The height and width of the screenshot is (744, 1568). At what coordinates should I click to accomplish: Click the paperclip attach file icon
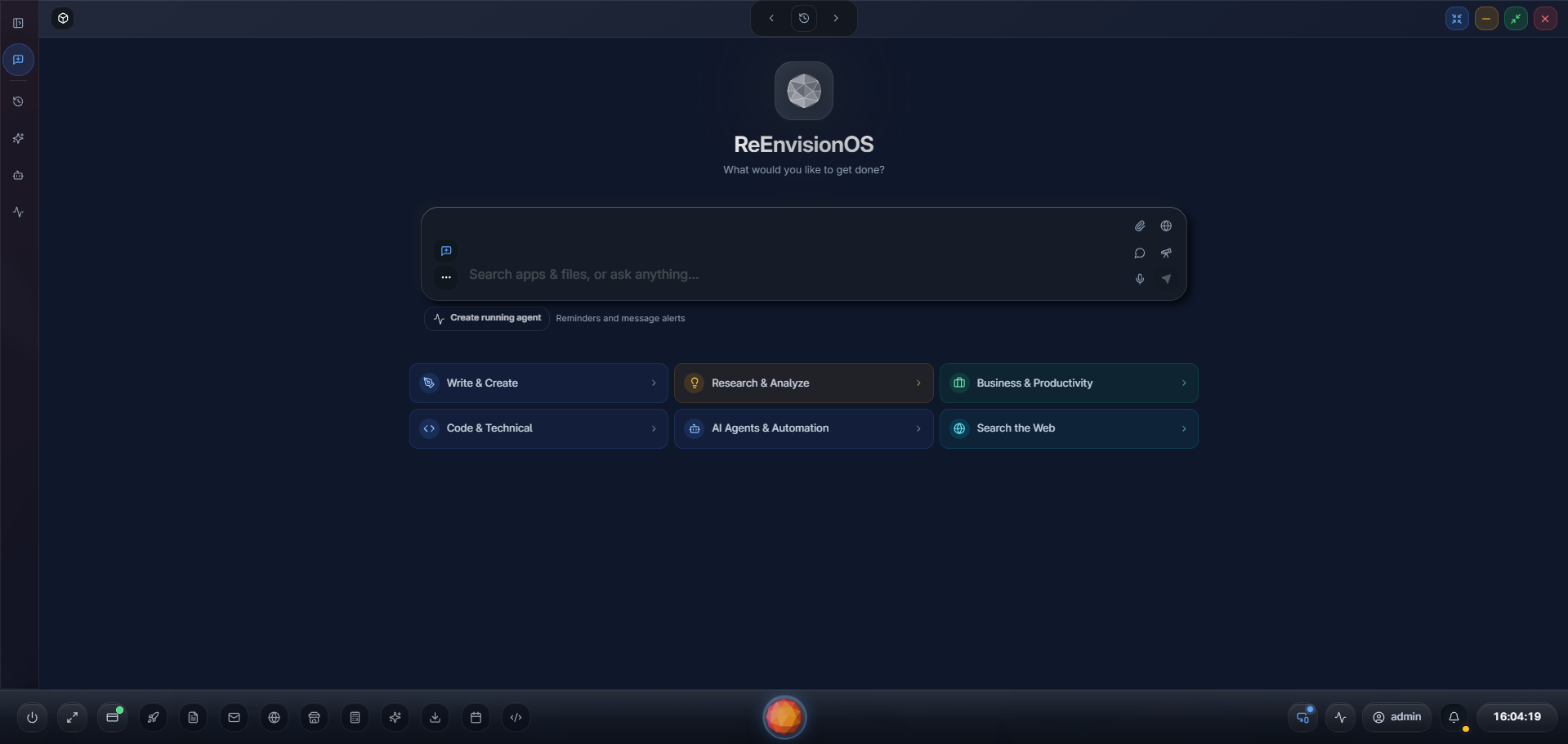click(x=1140, y=226)
